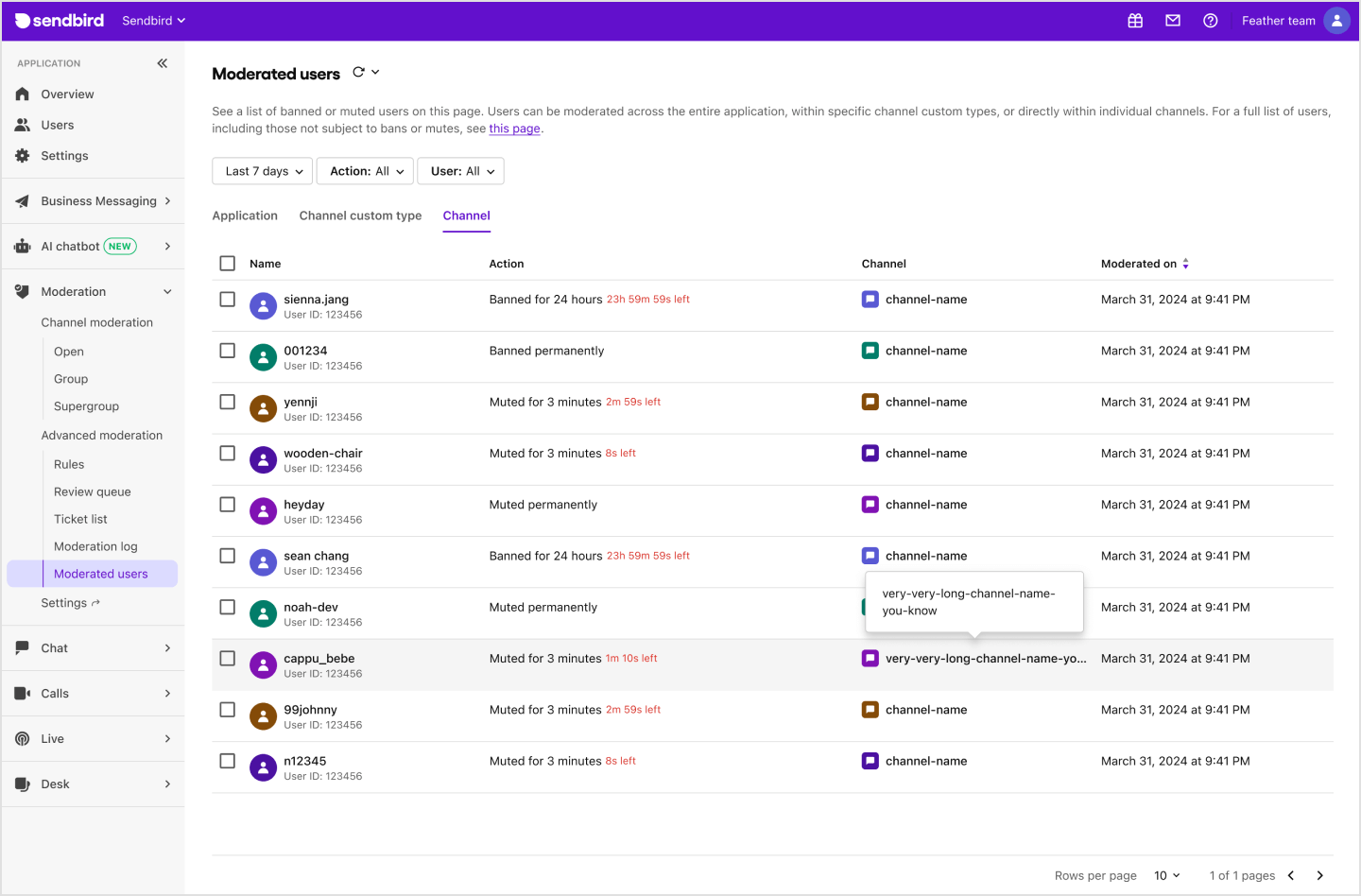Open Review queue in sidebar

[x=93, y=491]
